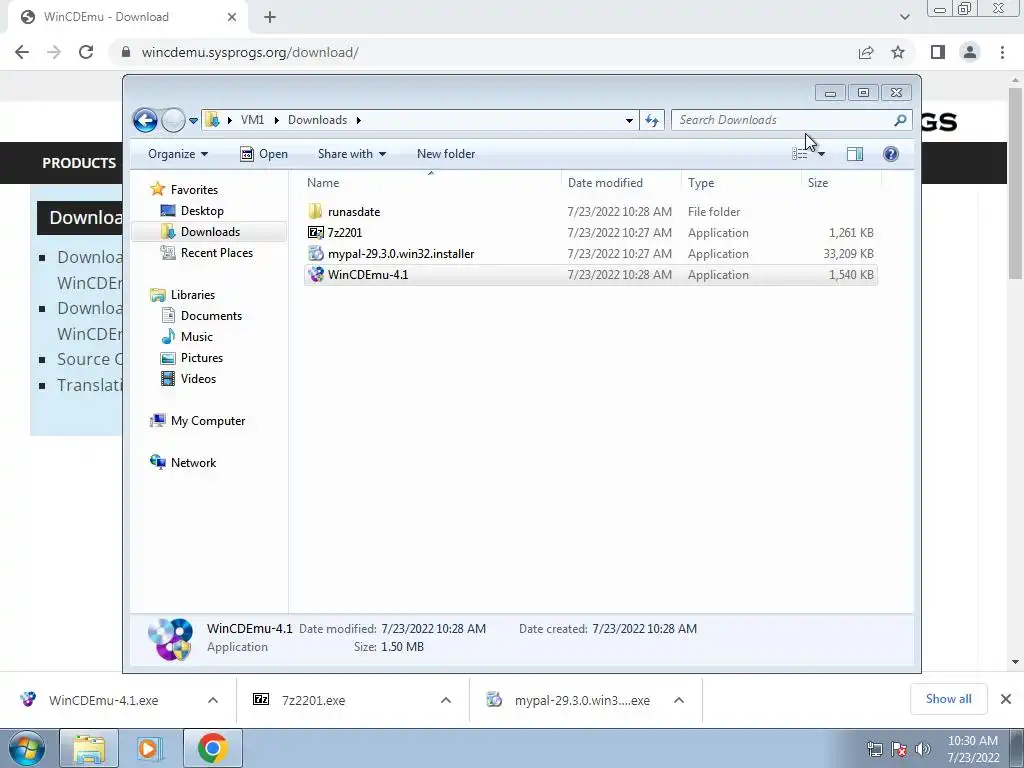Open the recent locations dropdown arrow

[193, 121]
